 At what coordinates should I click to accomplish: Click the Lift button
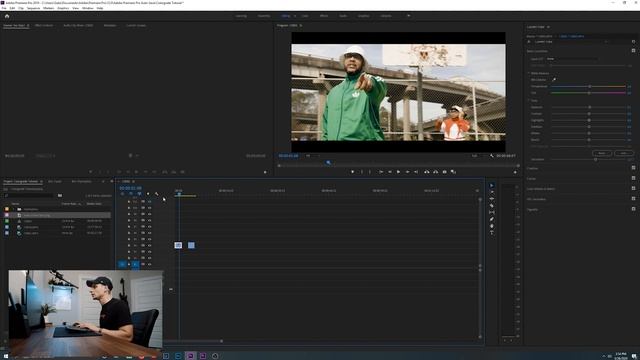[x=427, y=172]
